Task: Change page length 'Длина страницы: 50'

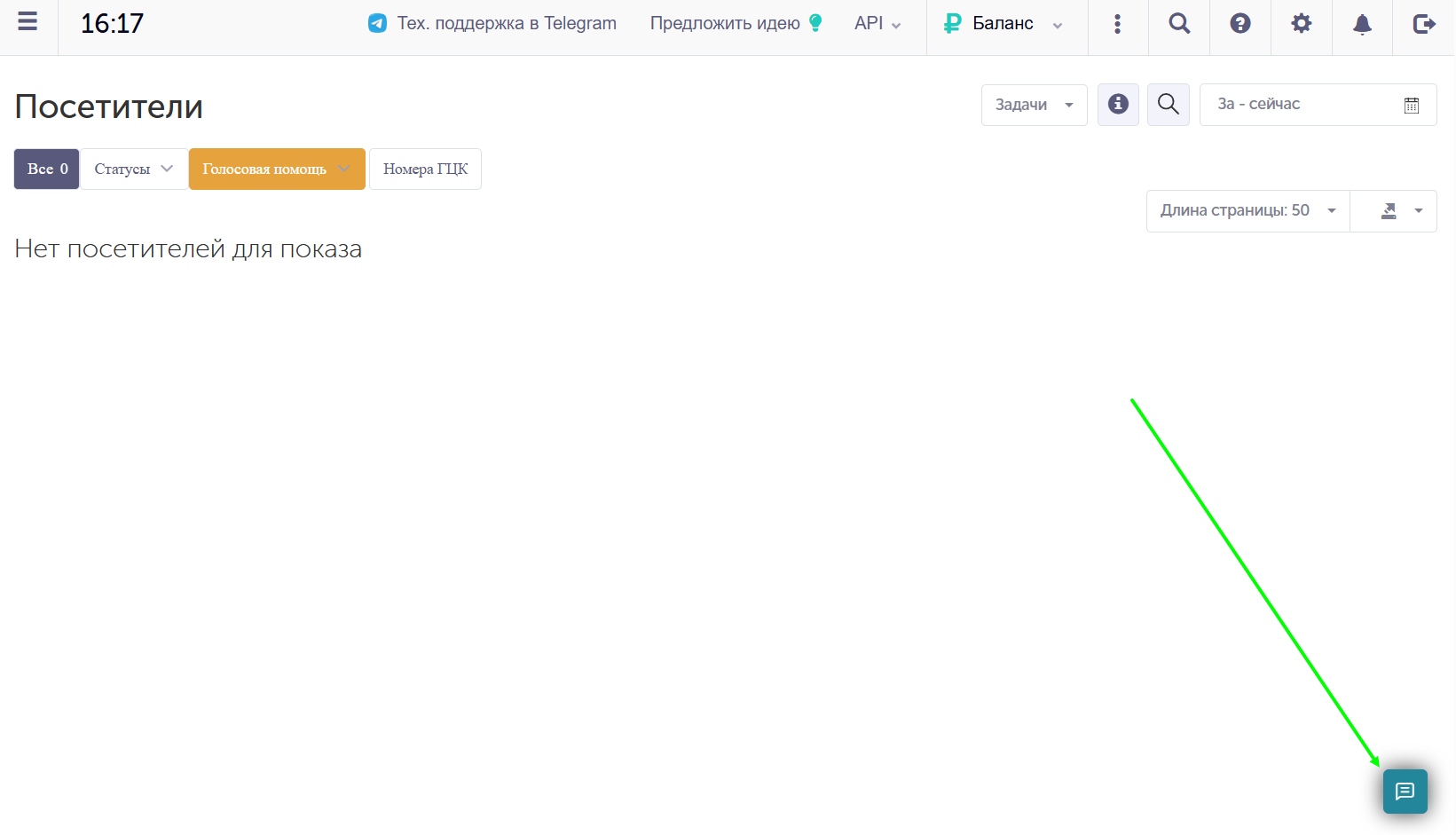Action: [1247, 211]
